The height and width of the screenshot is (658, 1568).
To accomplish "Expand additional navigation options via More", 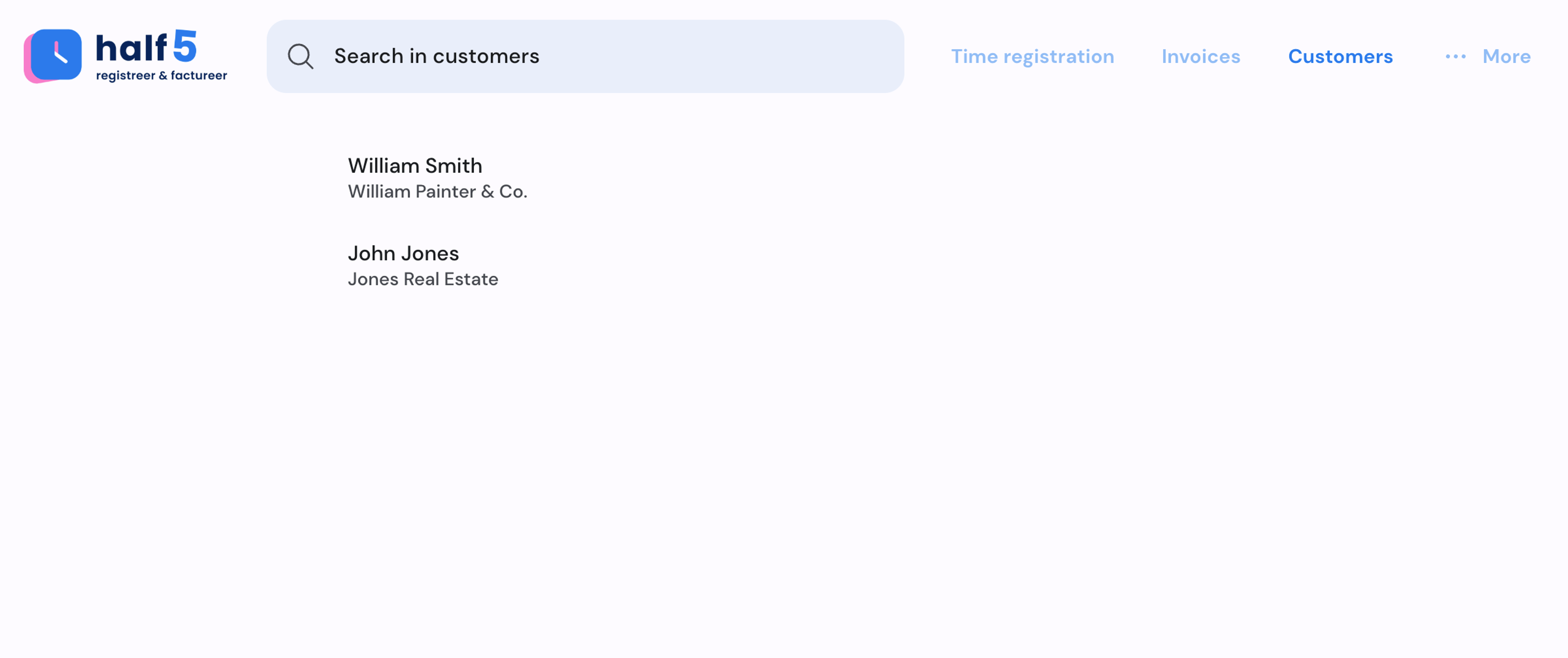I will (x=1506, y=56).
